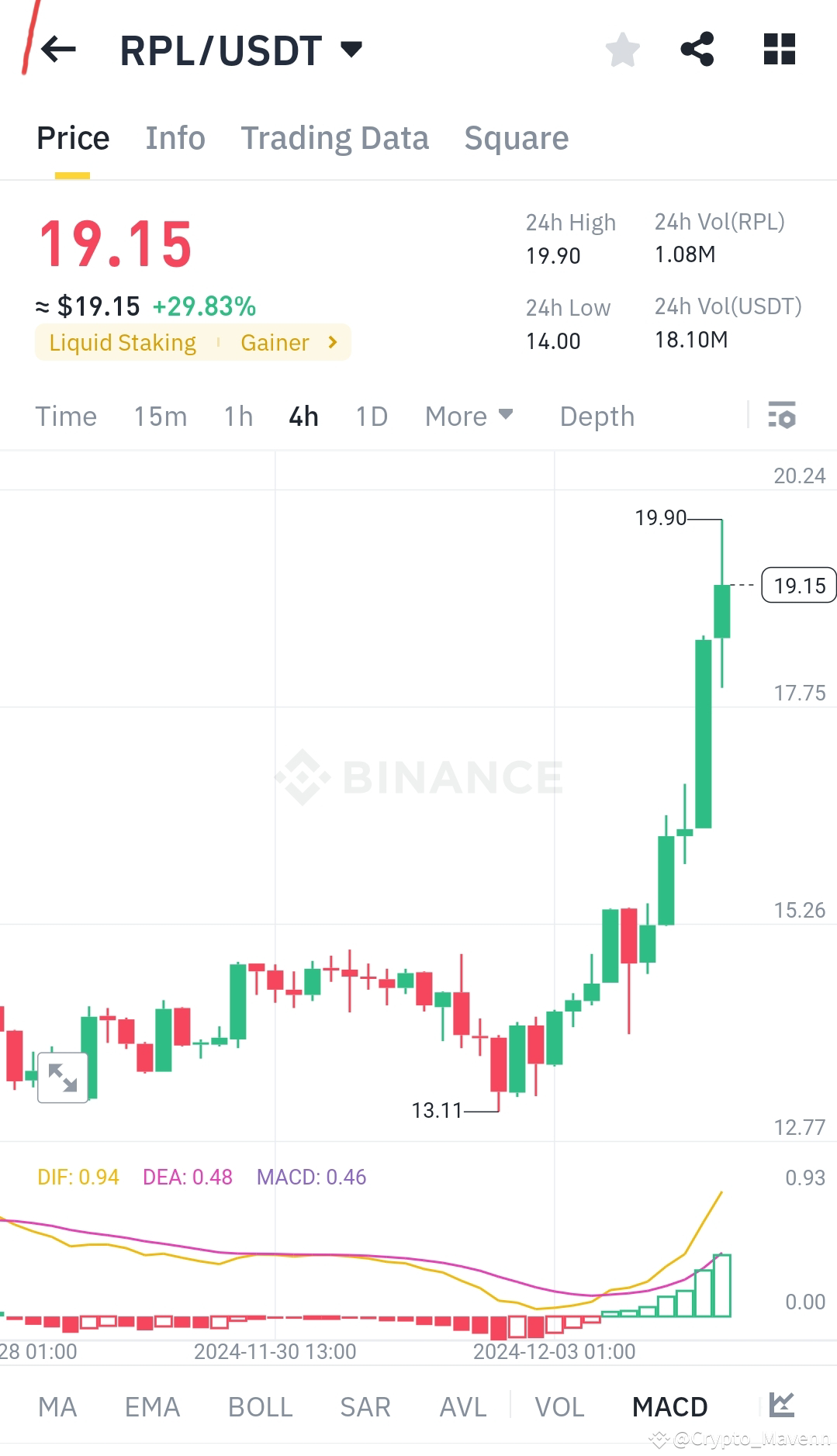Screen dimensions: 837x1456
Task: Open the Depth view
Action: pos(597,417)
